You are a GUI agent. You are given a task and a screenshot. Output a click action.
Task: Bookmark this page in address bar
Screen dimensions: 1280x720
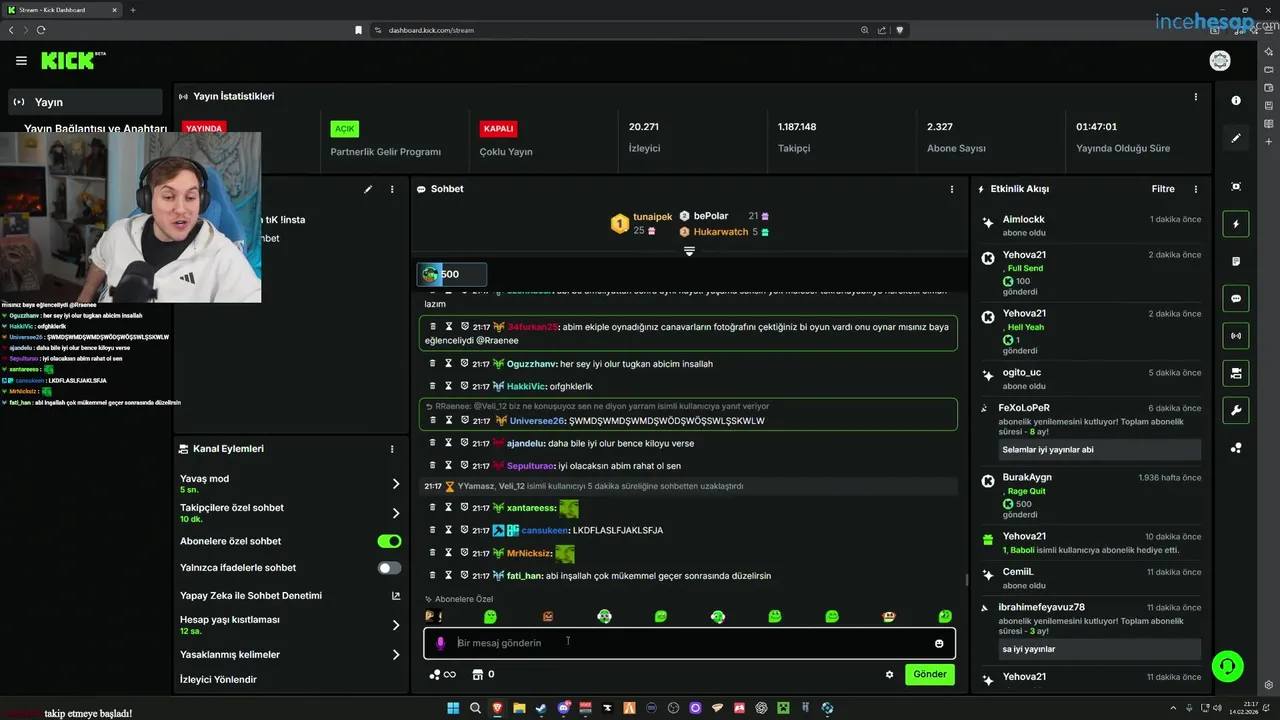point(358,30)
